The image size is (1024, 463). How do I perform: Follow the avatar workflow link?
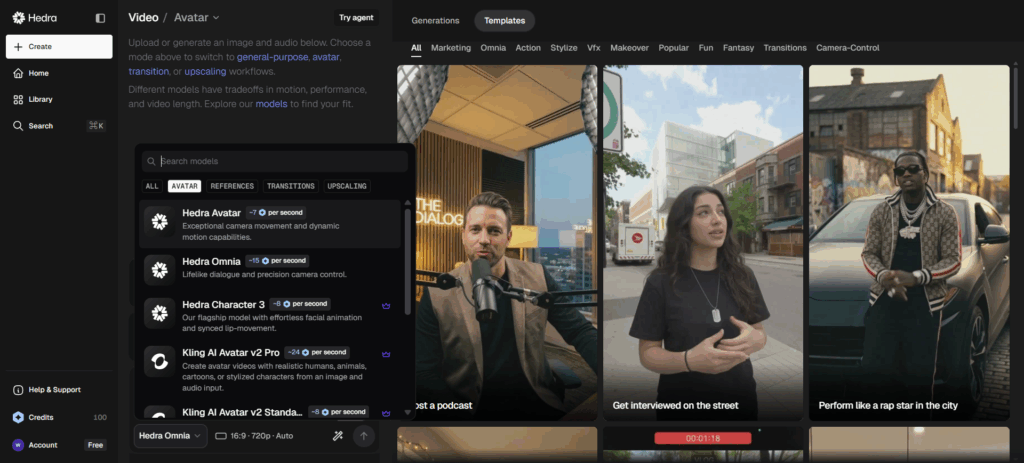[325, 57]
